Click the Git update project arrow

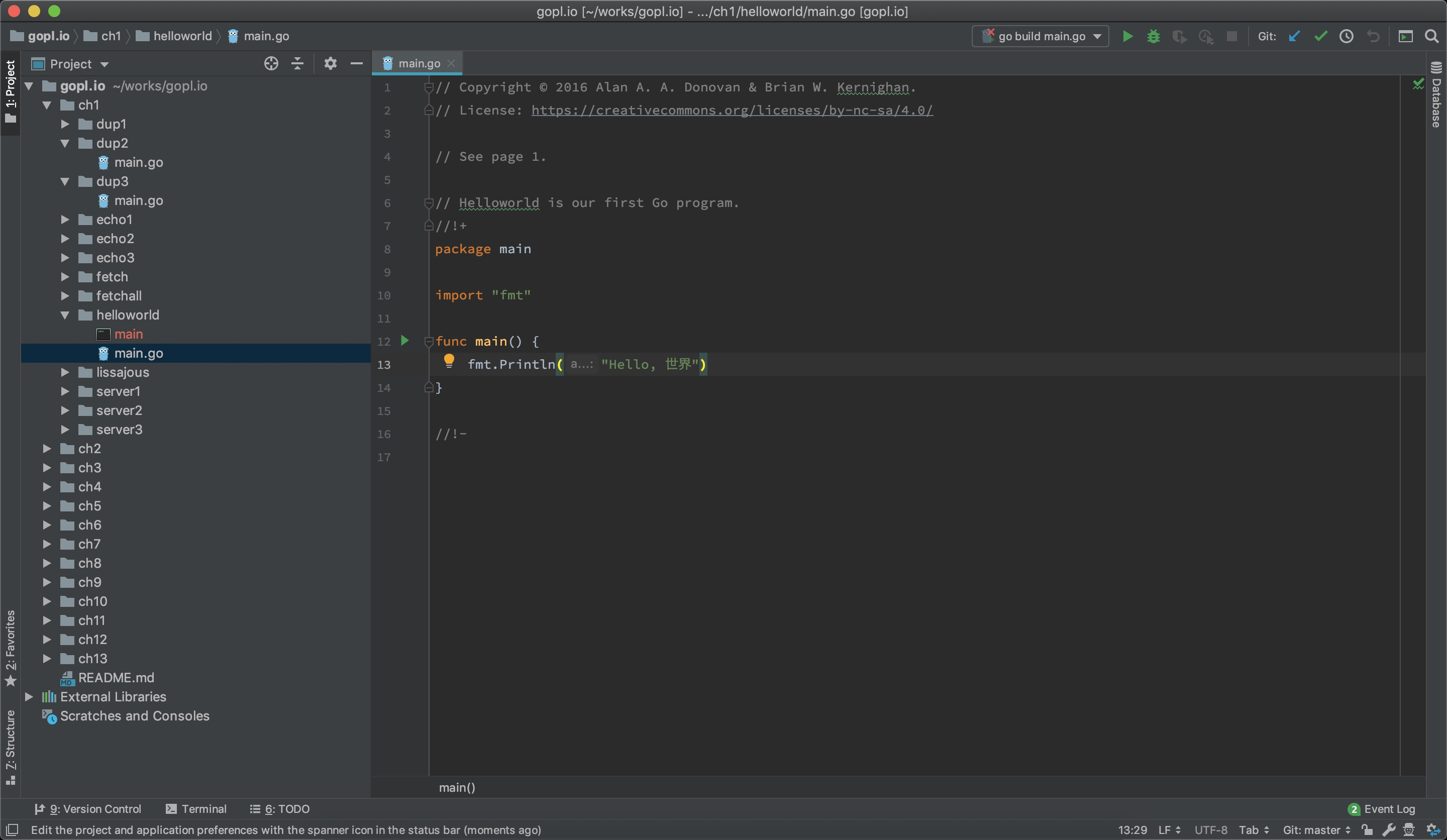(1294, 36)
